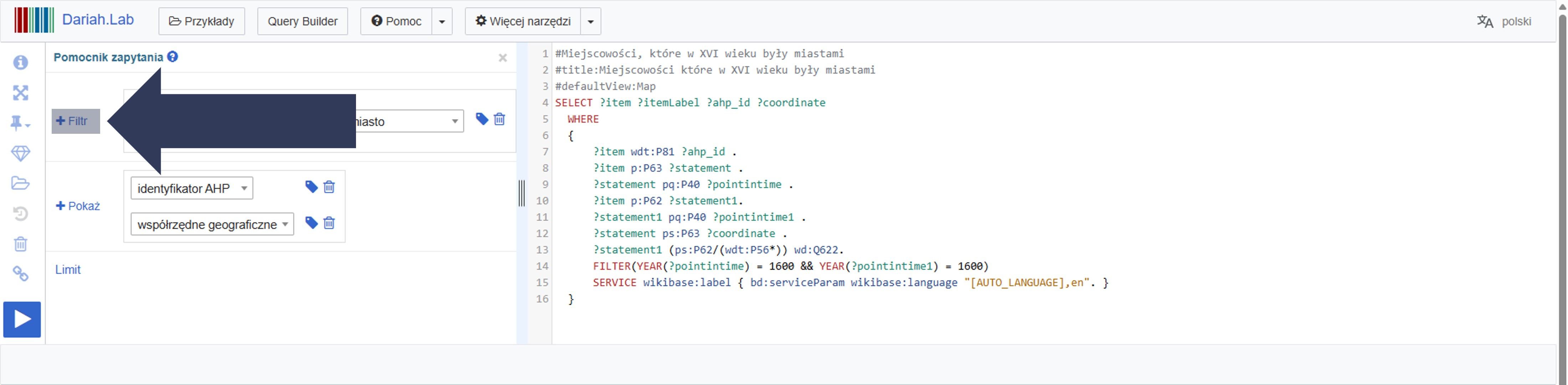Click the restore history icon
The height and width of the screenshot is (385, 1568).
coord(21,214)
